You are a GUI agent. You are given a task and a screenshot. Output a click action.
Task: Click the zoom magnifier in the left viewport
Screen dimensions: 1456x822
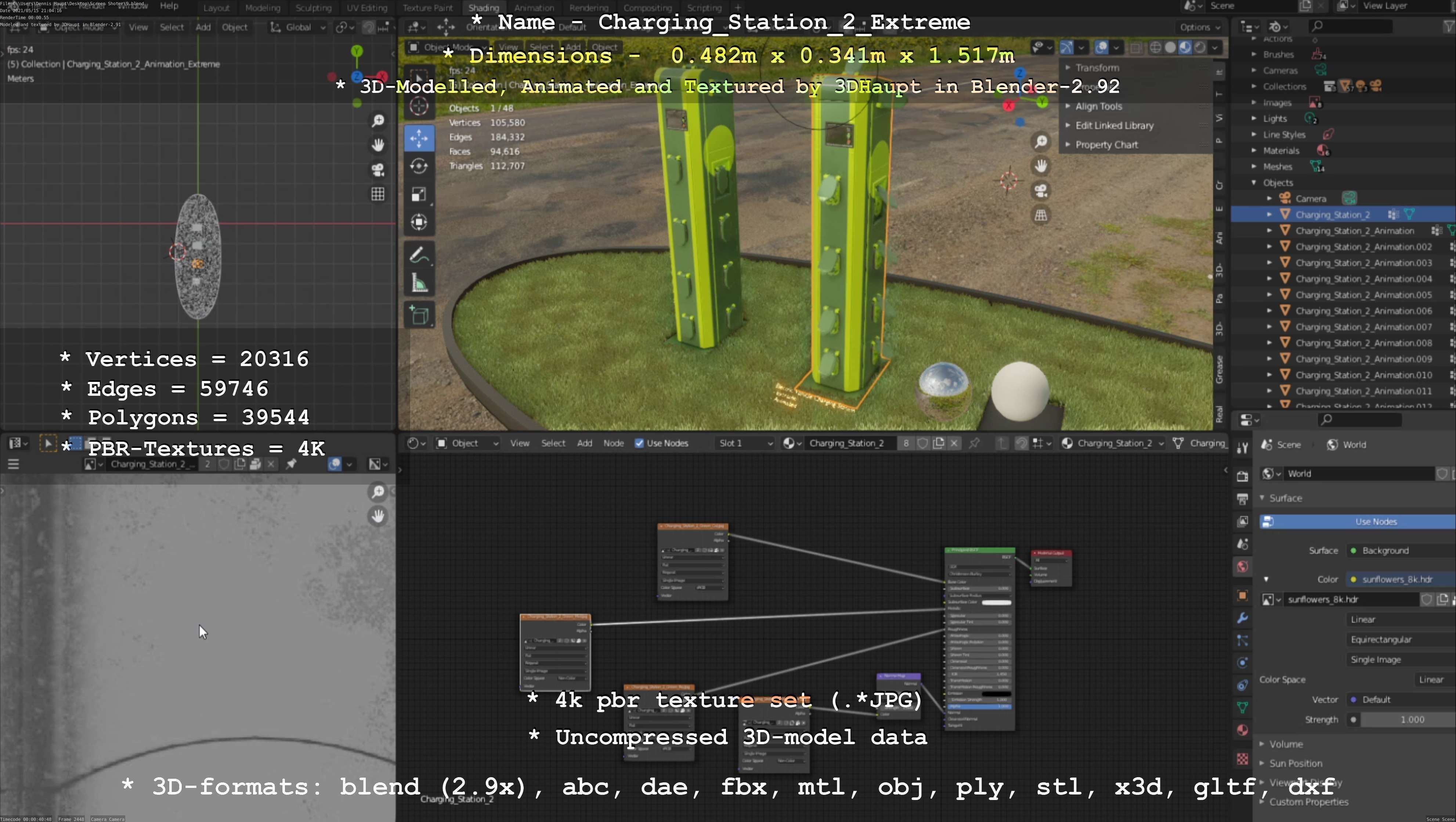378,120
